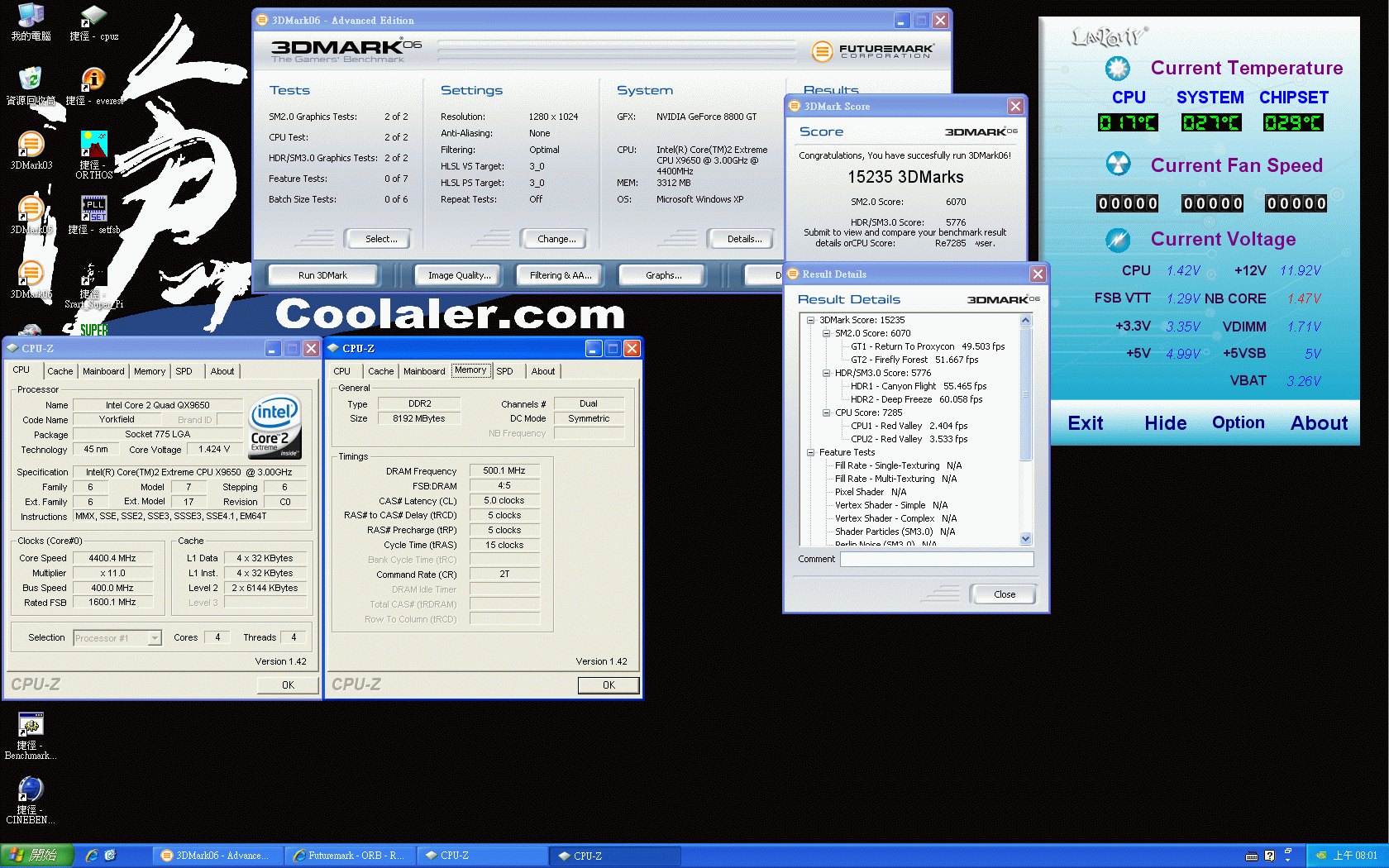Image resolution: width=1389 pixels, height=868 pixels.
Task: Click the Intel Core 2 Extreme logo
Action: 275,427
